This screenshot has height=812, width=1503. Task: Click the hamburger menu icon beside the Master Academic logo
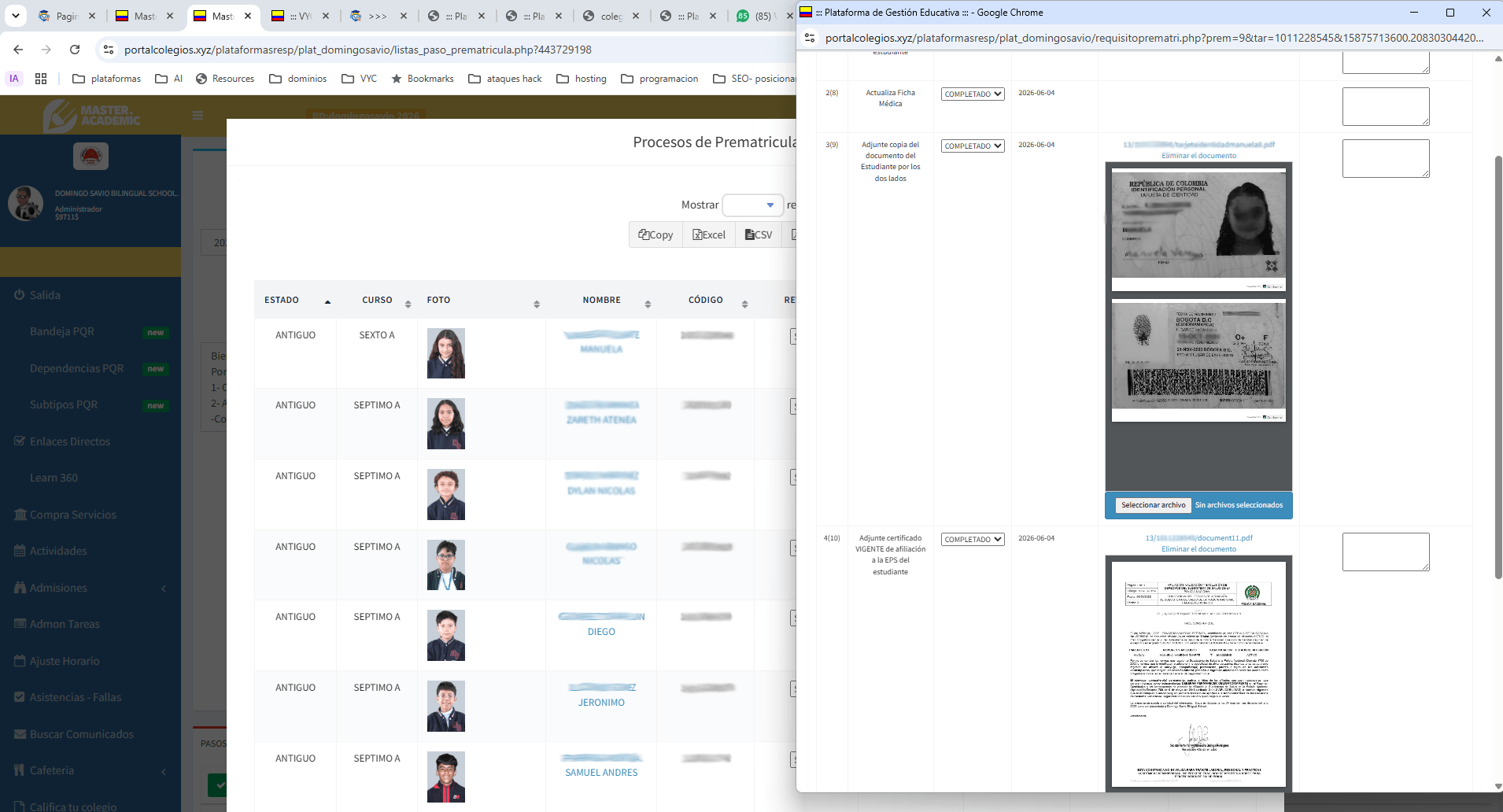click(198, 116)
